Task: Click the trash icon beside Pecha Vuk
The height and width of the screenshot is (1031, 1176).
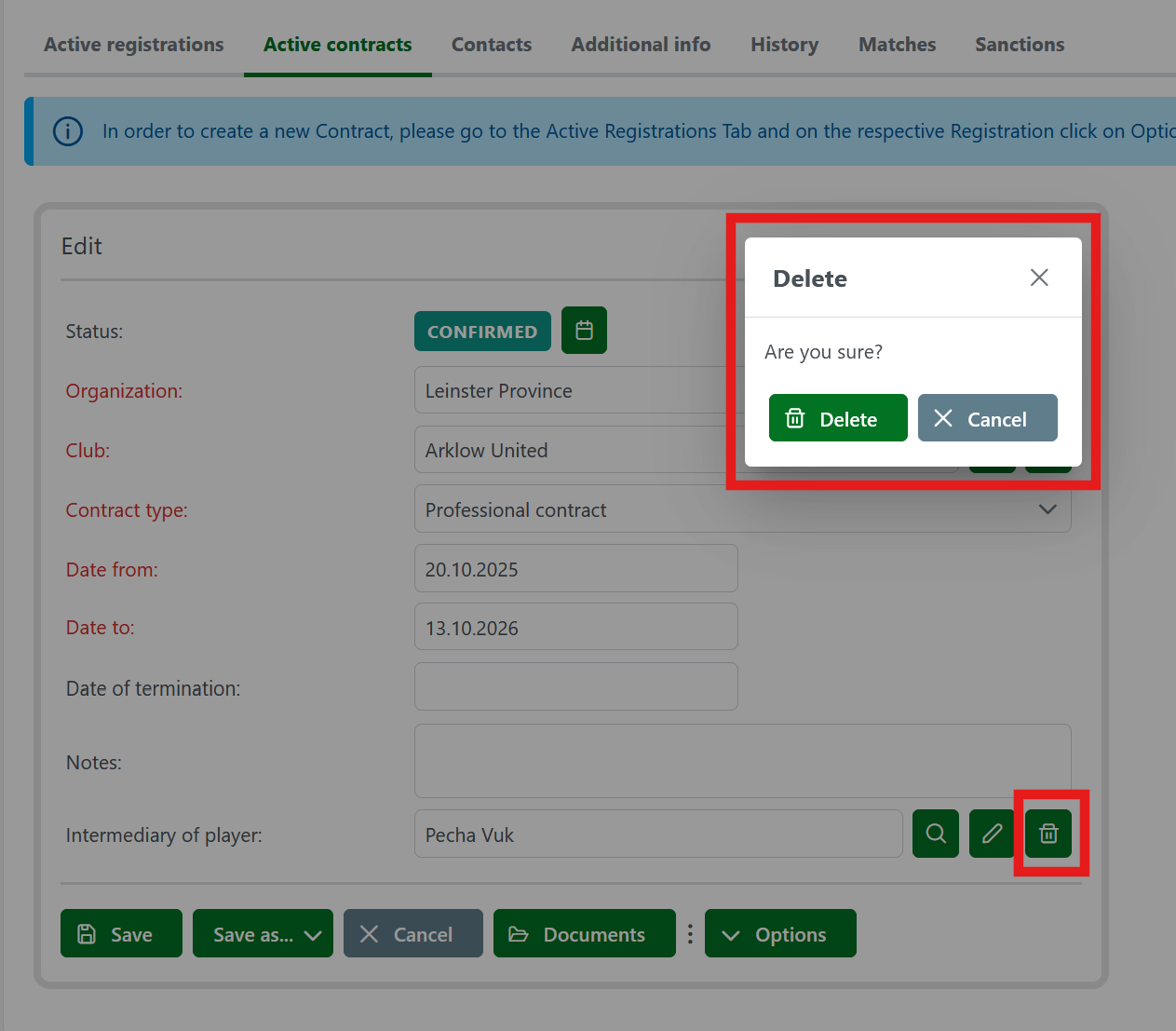Action: click(1048, 834)
